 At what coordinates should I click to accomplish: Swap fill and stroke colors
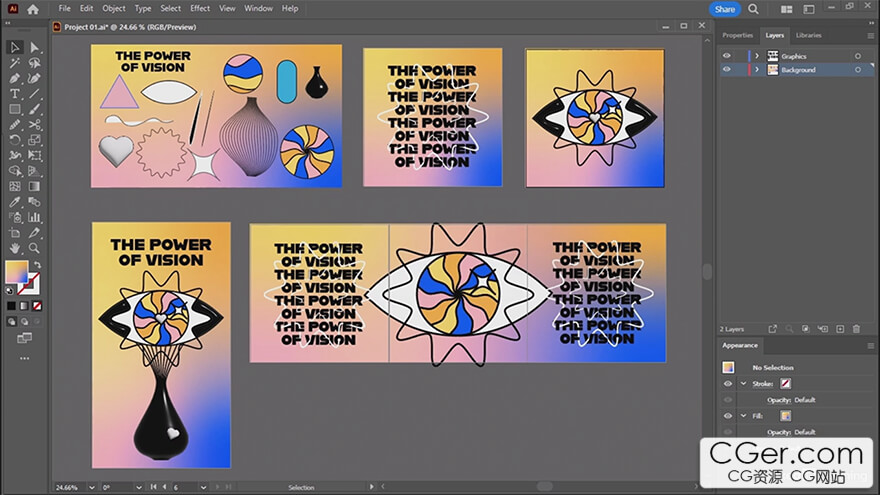38,265
